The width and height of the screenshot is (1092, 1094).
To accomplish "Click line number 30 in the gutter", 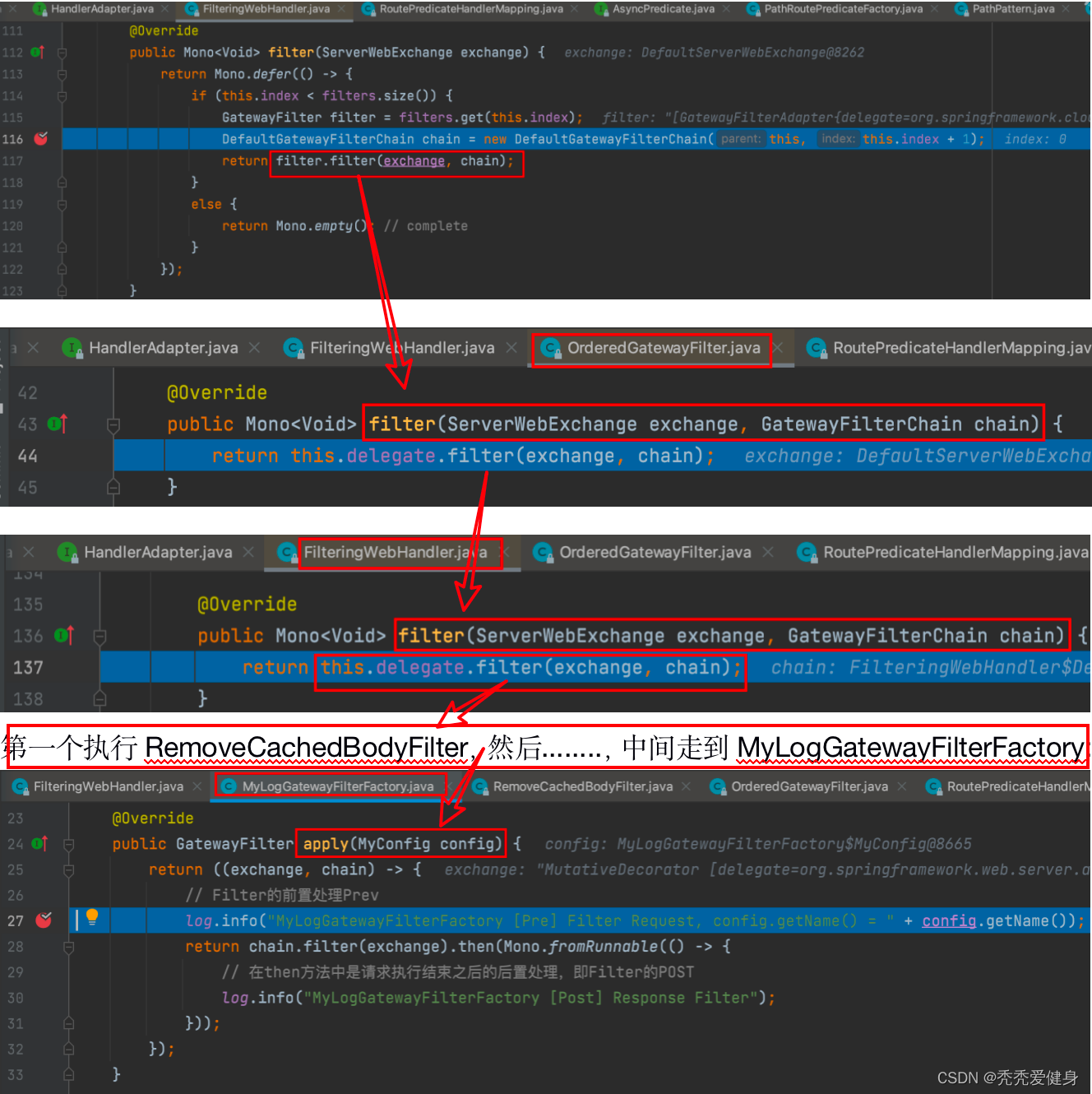I will (x=16, y=998).
